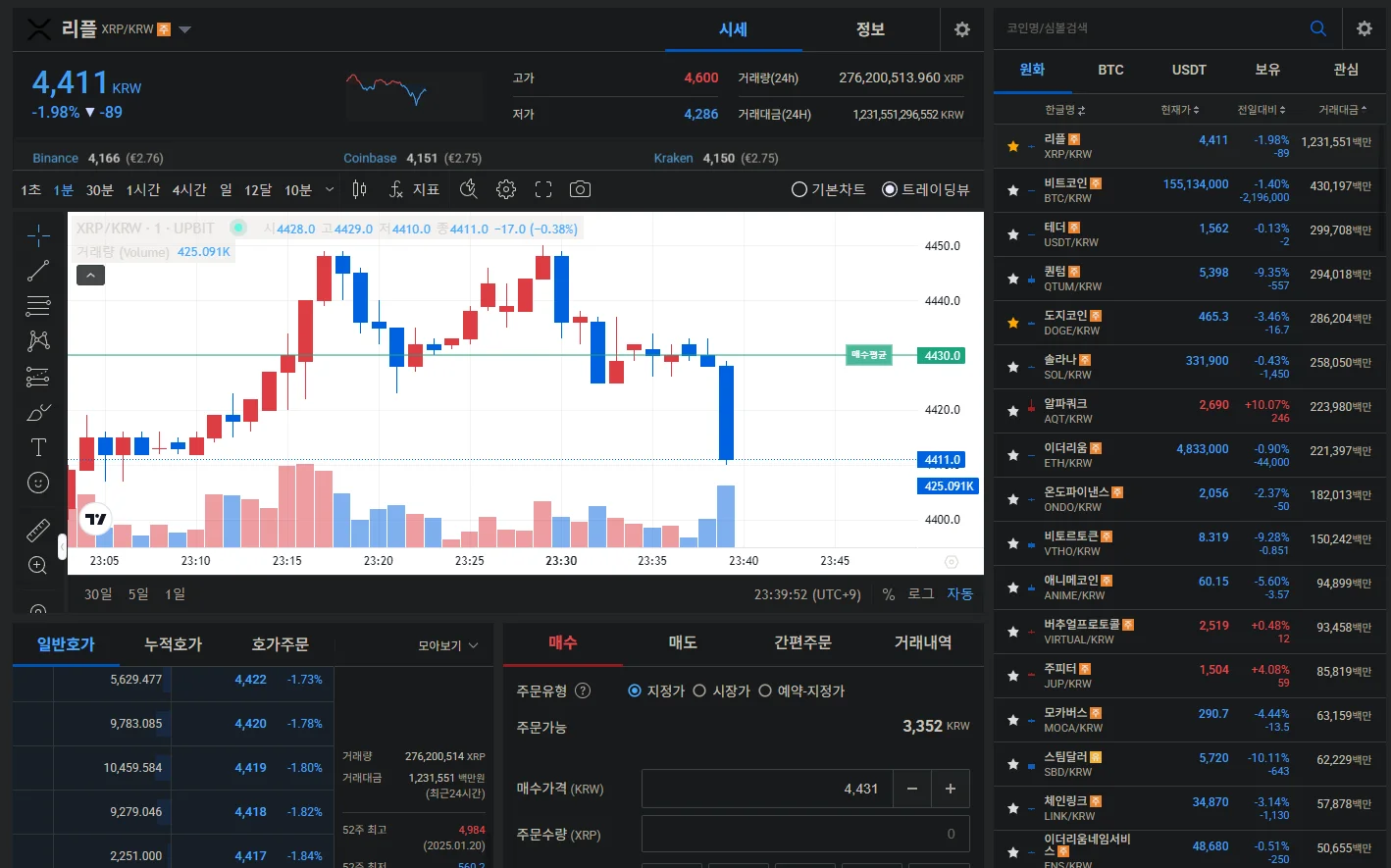Open the 모아보기 dropdown
Viewport: 1391px width, 868px height.
pyautogui.click(x=448, y=645)
